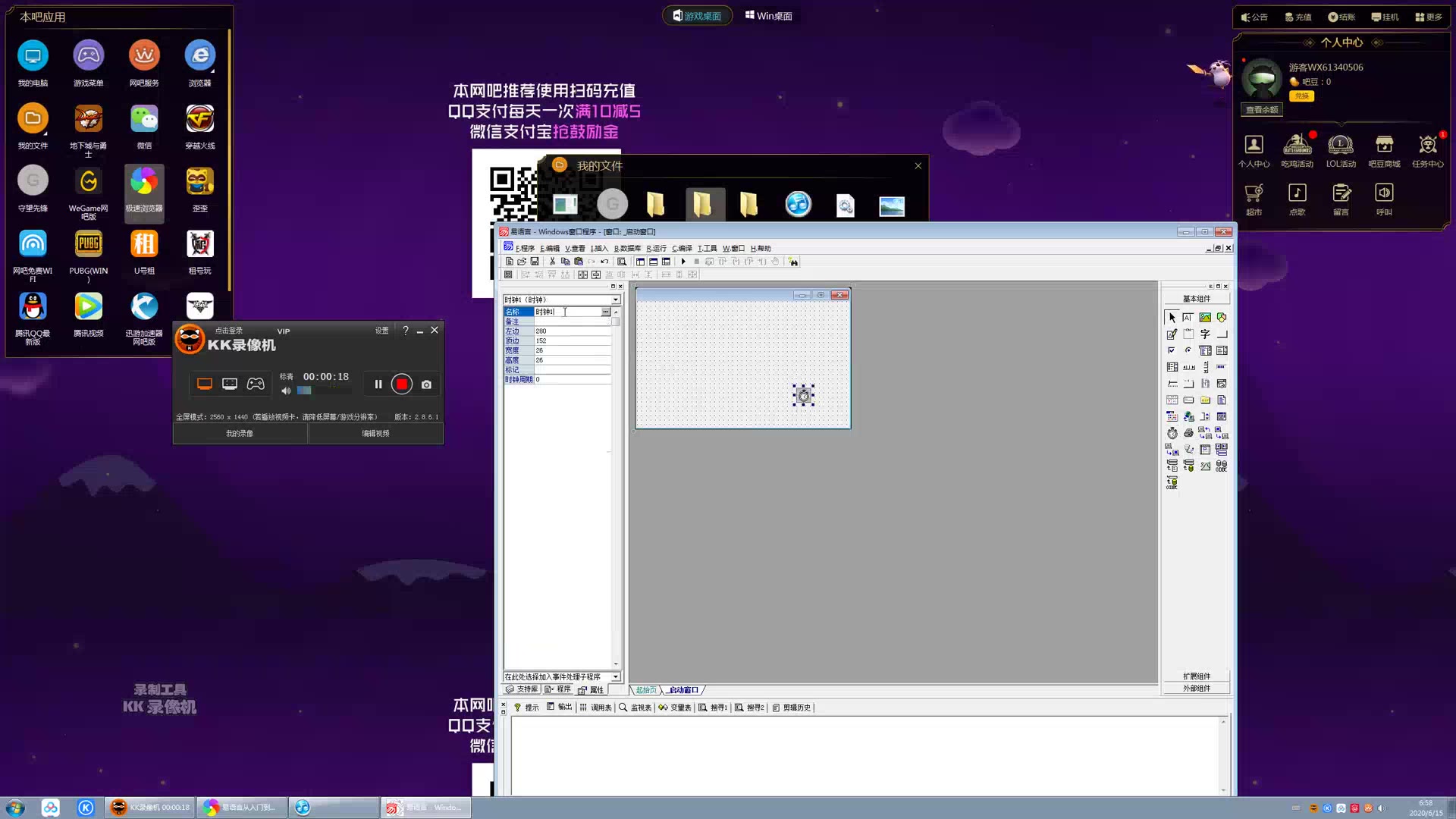Click the binoculars search toolbar icon
This screenshot has height=819, width=1456.
click(x=793, y=262)
